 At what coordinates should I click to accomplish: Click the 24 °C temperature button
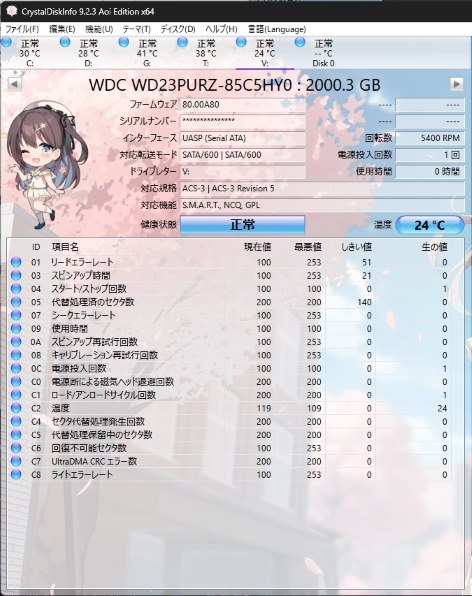(x=430, y=225)
